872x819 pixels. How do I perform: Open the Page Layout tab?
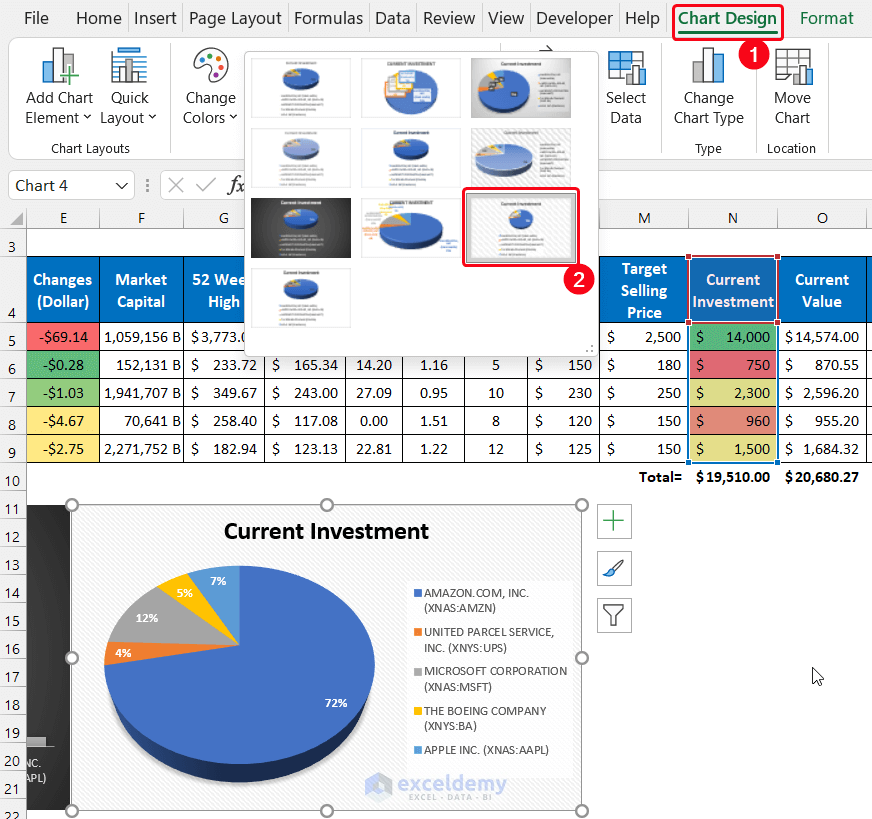[235, 18]
